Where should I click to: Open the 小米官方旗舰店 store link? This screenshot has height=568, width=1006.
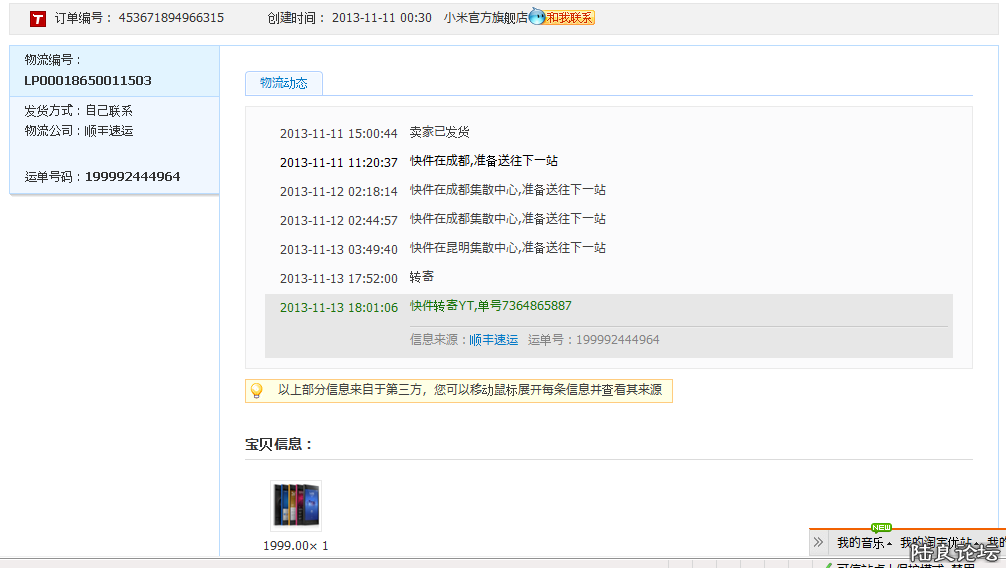tap(485, 18)
